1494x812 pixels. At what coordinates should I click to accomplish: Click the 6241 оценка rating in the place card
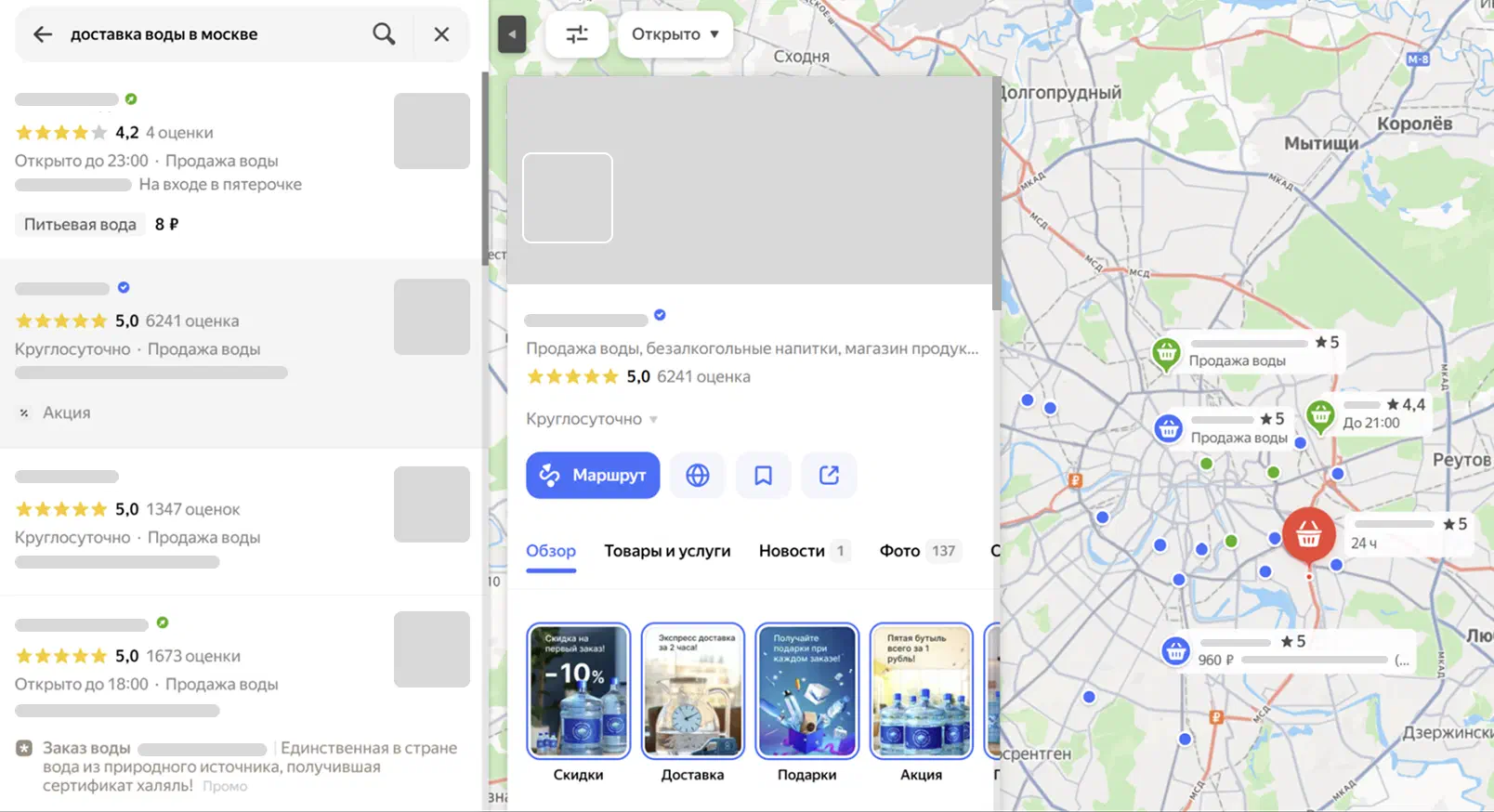click(703, 376)
